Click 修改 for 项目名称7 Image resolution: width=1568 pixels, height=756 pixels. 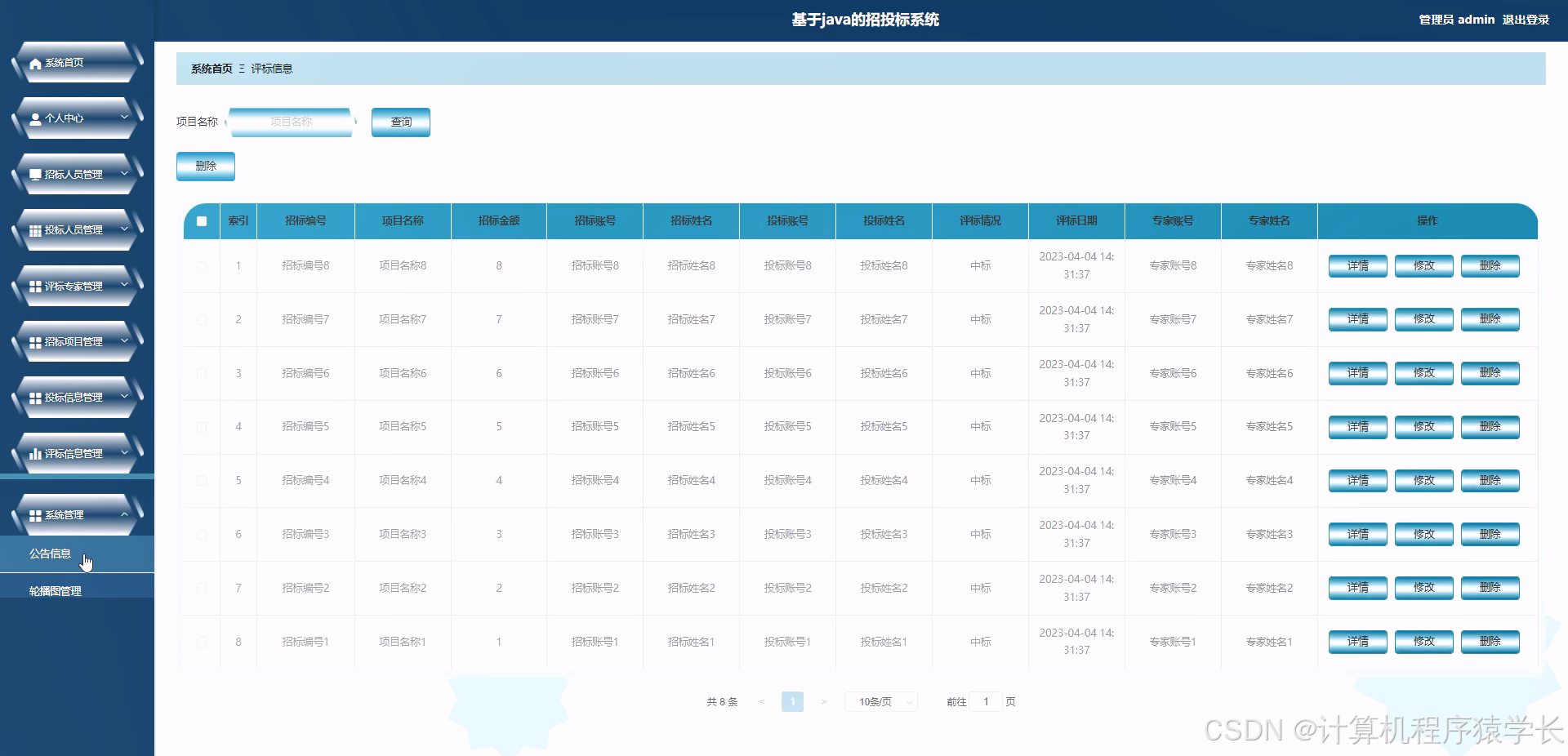click(x=1423, y=320)
